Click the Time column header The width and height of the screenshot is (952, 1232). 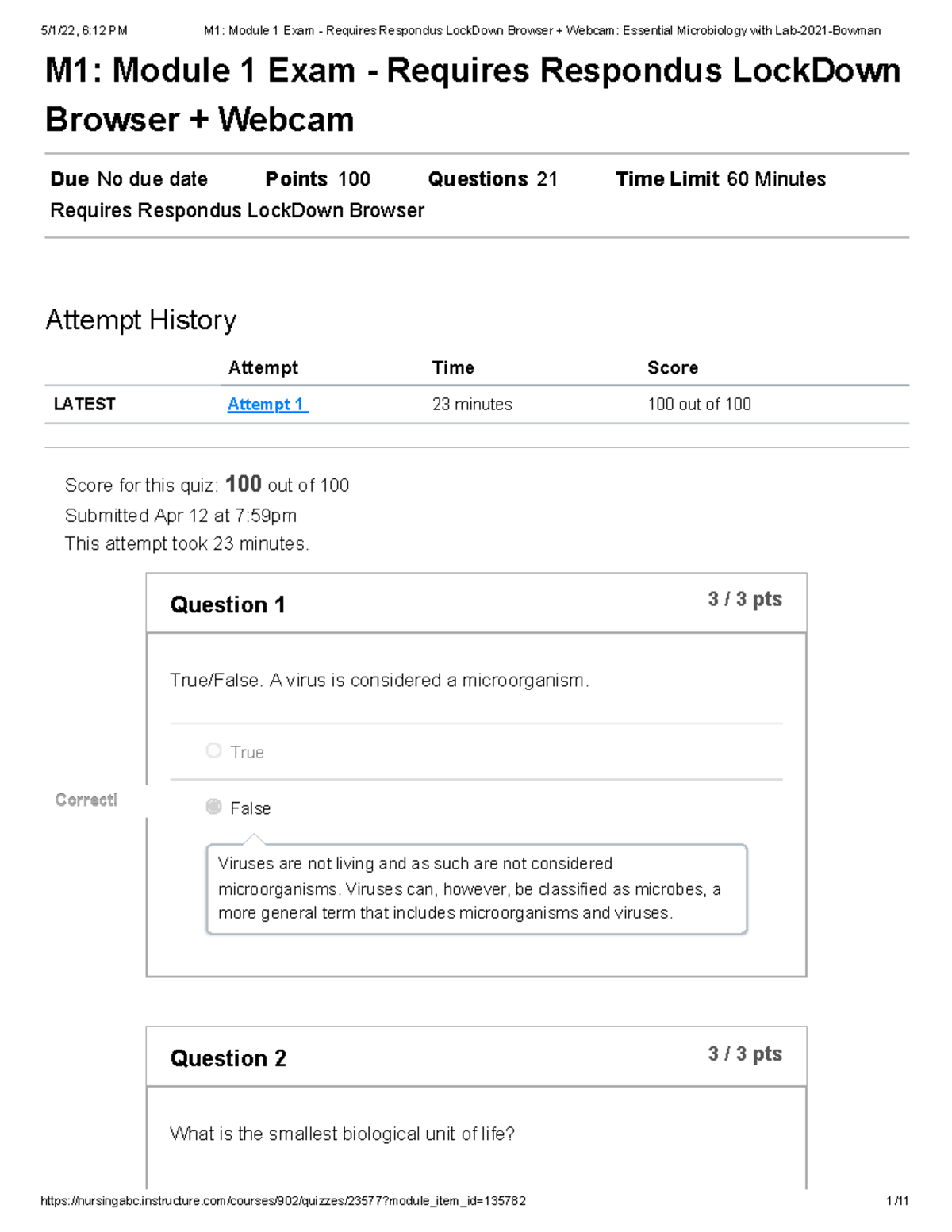point(453,368)
